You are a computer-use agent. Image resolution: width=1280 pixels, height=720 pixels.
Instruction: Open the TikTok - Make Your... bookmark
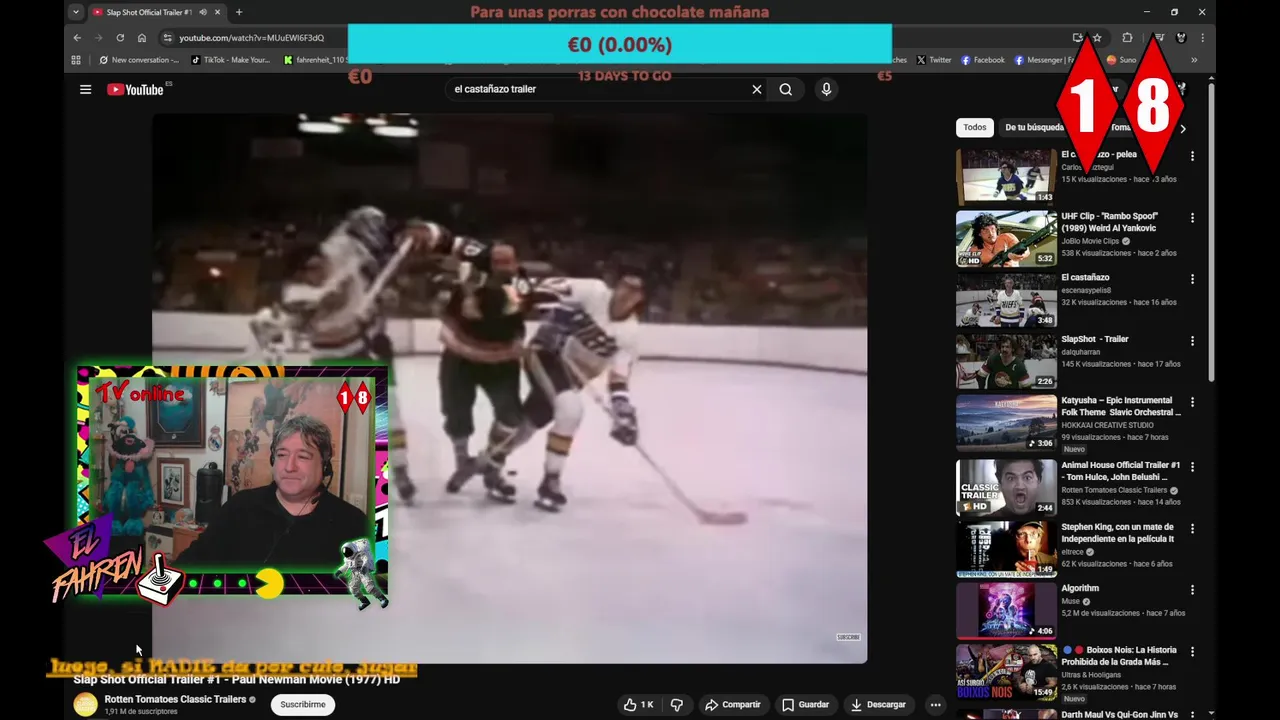231,60
